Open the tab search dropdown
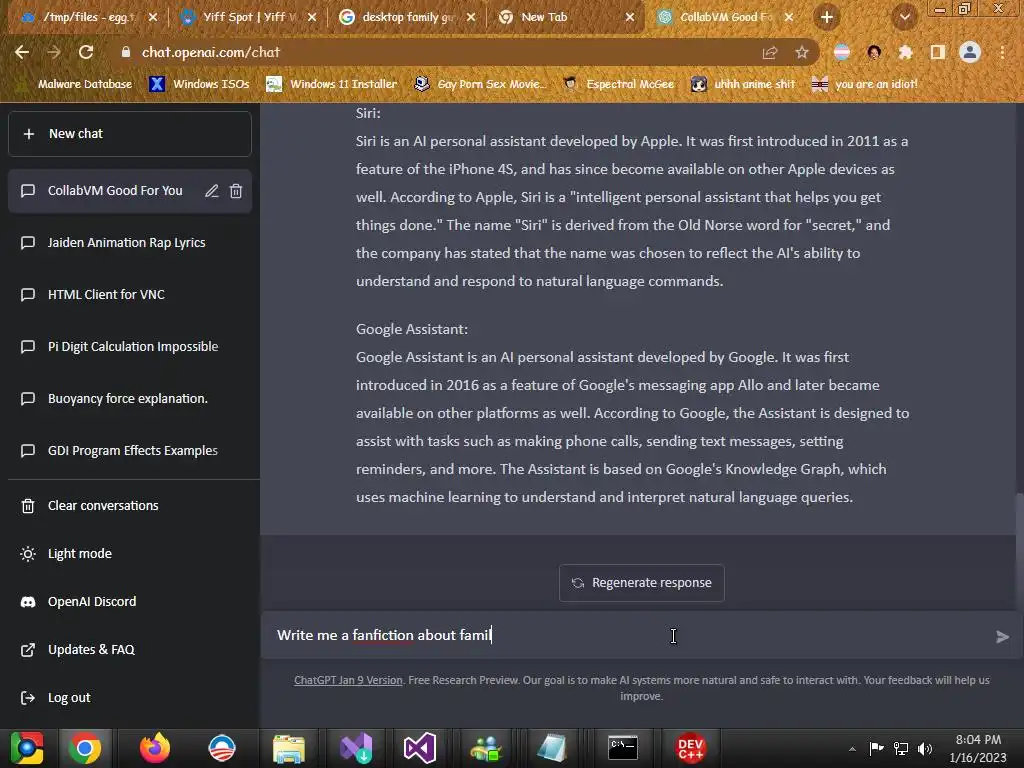The width and height of the screenshot is (1024, 768). (905, 17)
